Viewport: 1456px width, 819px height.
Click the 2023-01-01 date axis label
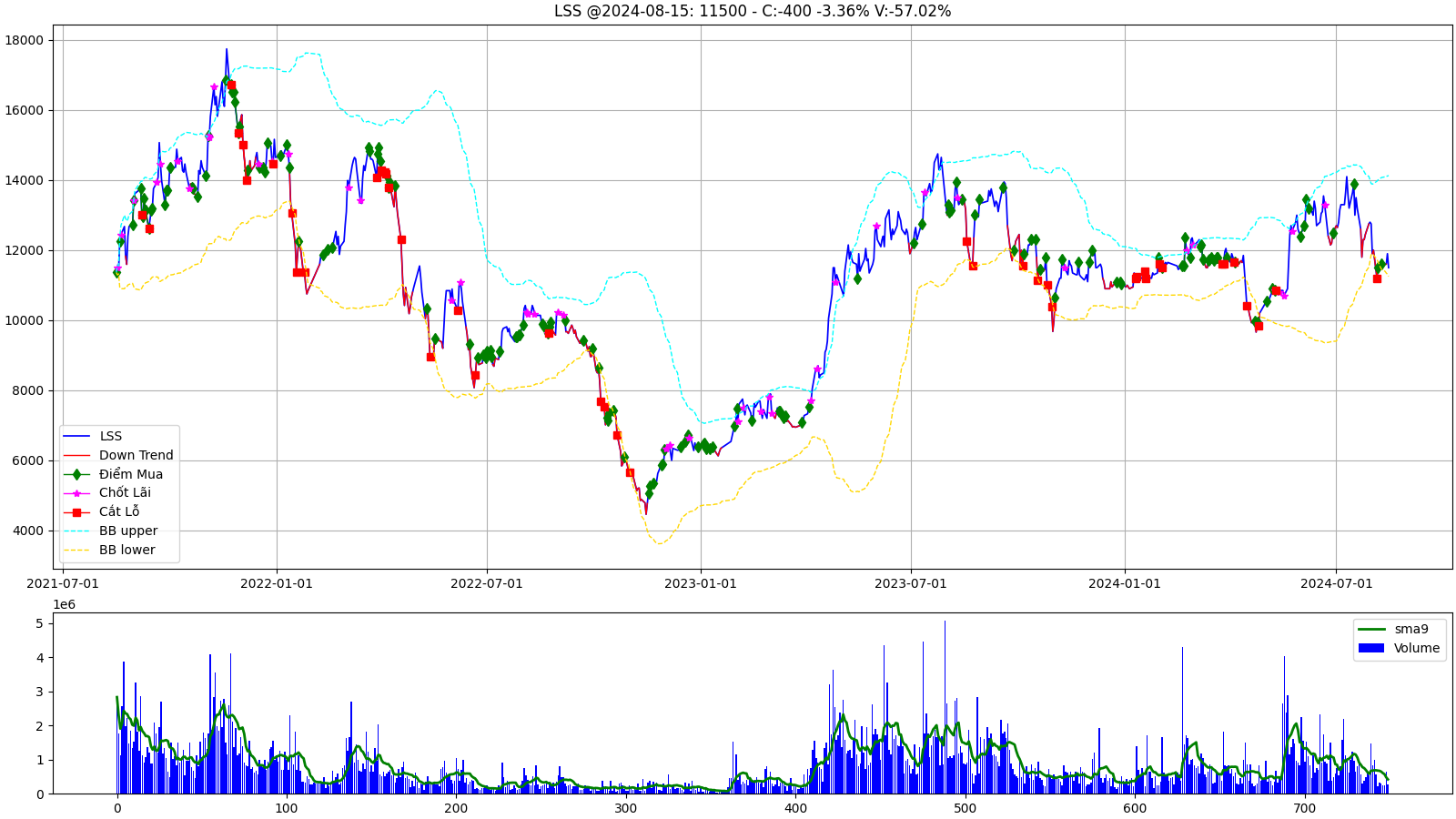(701, 583)
